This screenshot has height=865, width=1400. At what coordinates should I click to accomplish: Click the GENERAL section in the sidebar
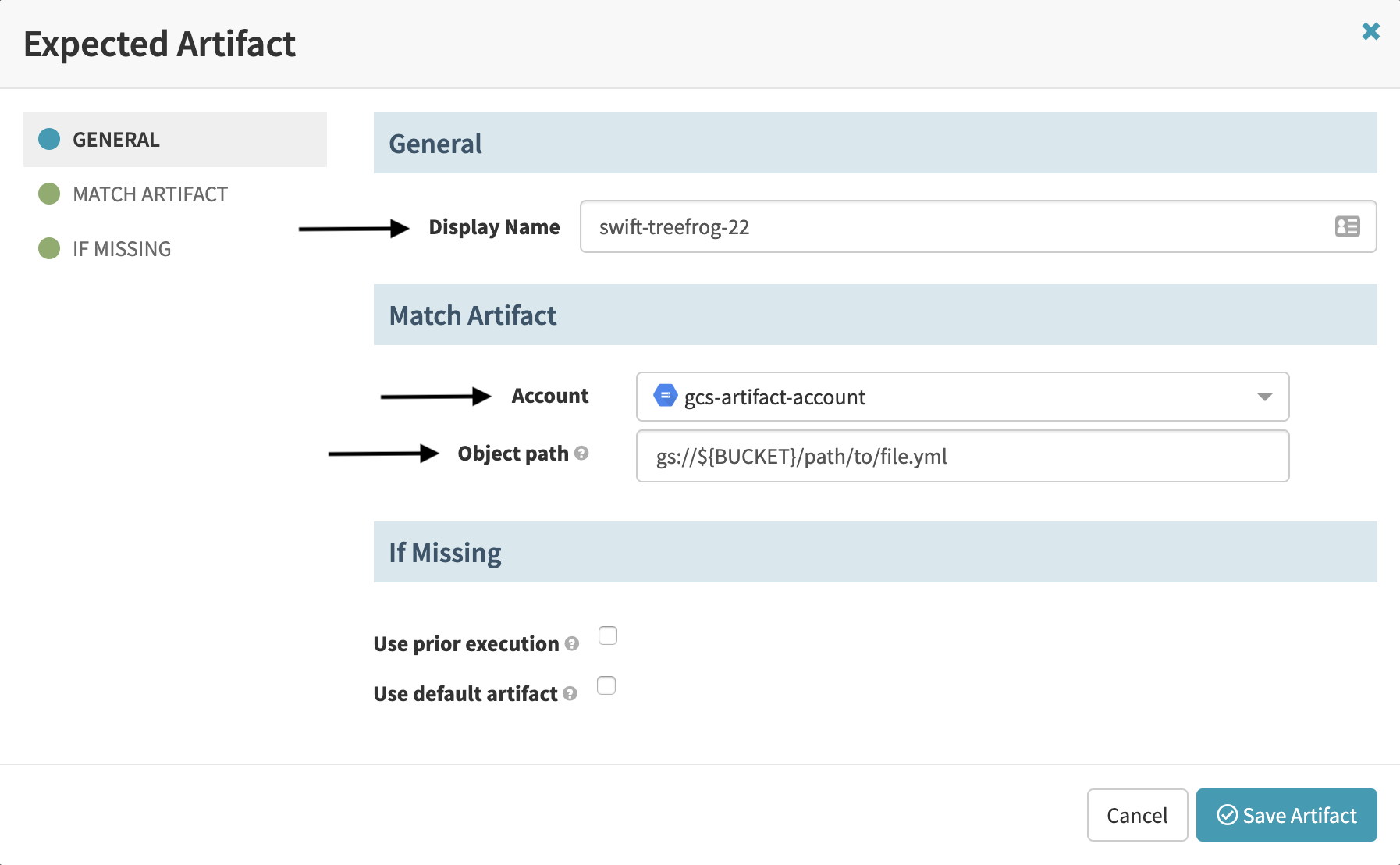[x=115, y=139]
